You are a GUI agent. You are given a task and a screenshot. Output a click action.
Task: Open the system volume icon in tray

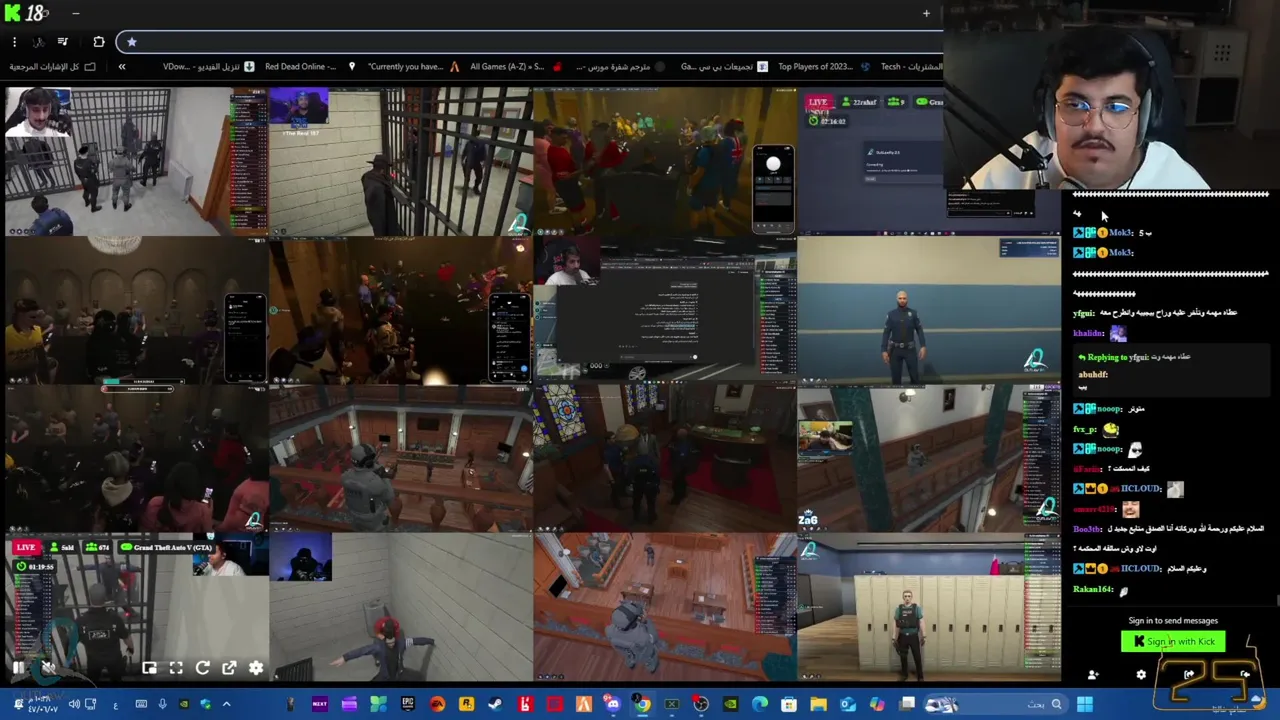click(74, 705)
